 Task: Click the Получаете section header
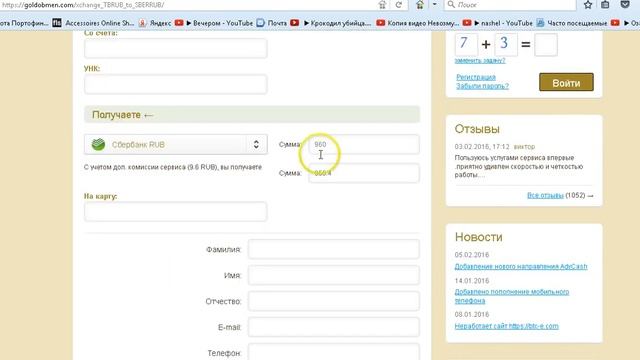tap(252, 115)
